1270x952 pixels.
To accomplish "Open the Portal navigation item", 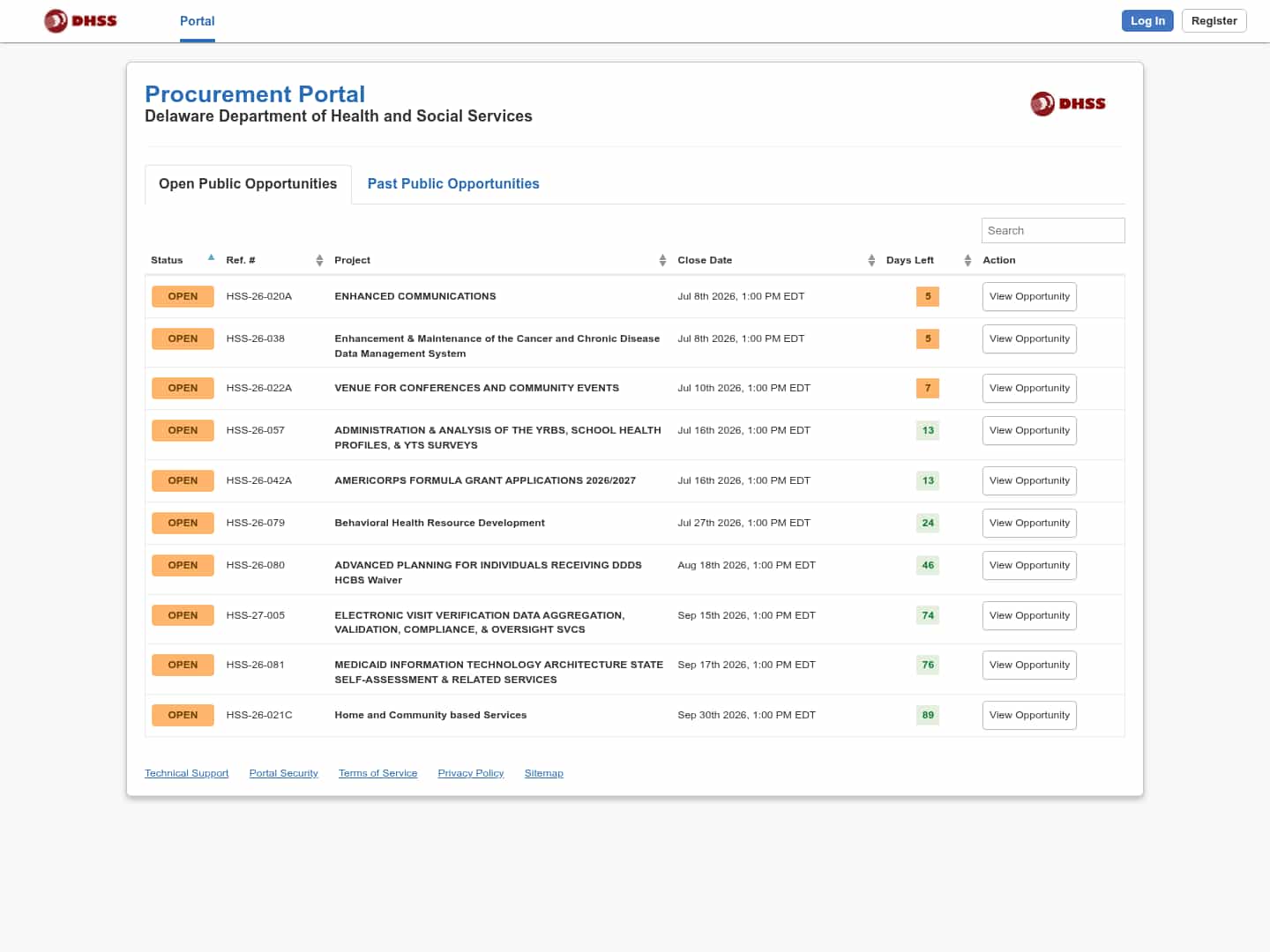I will point(198,21).
